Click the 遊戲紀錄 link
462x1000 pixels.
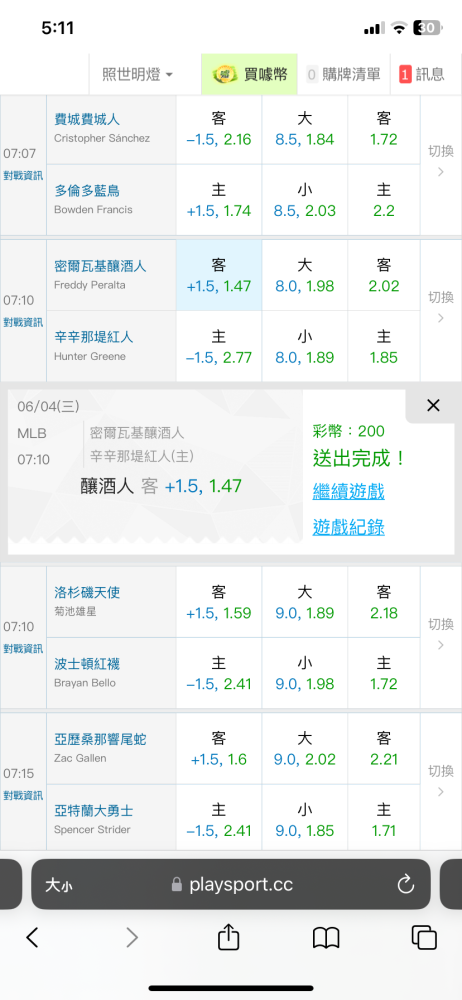348,527
